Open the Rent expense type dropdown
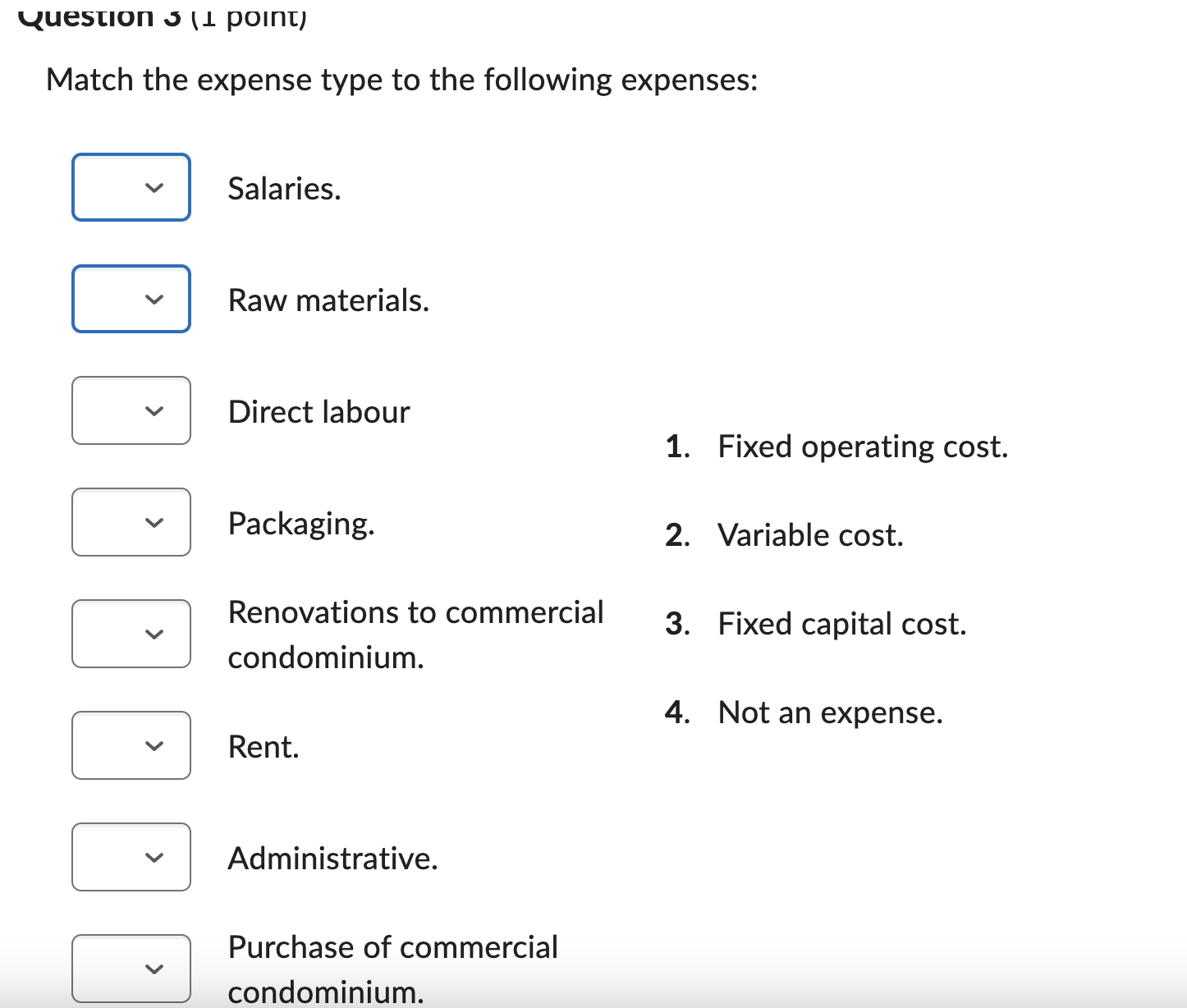The image size is (1187, 1008). tap(131, 746)
